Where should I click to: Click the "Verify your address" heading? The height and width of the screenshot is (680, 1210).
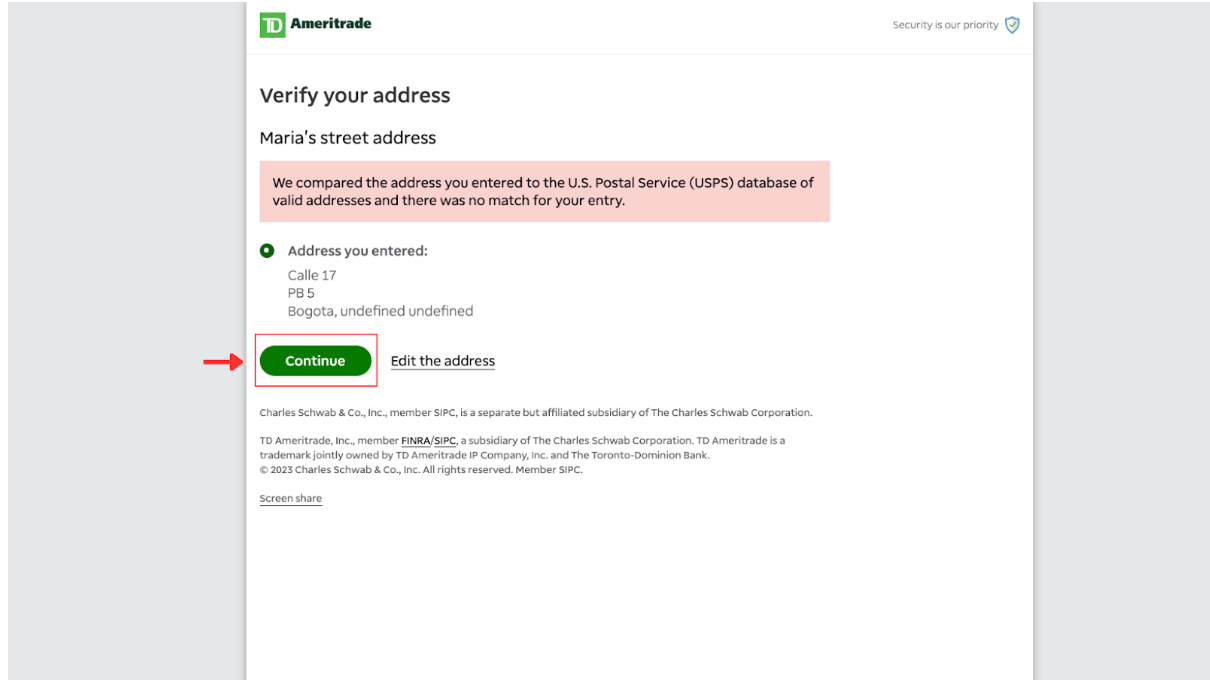pos(355,96)
